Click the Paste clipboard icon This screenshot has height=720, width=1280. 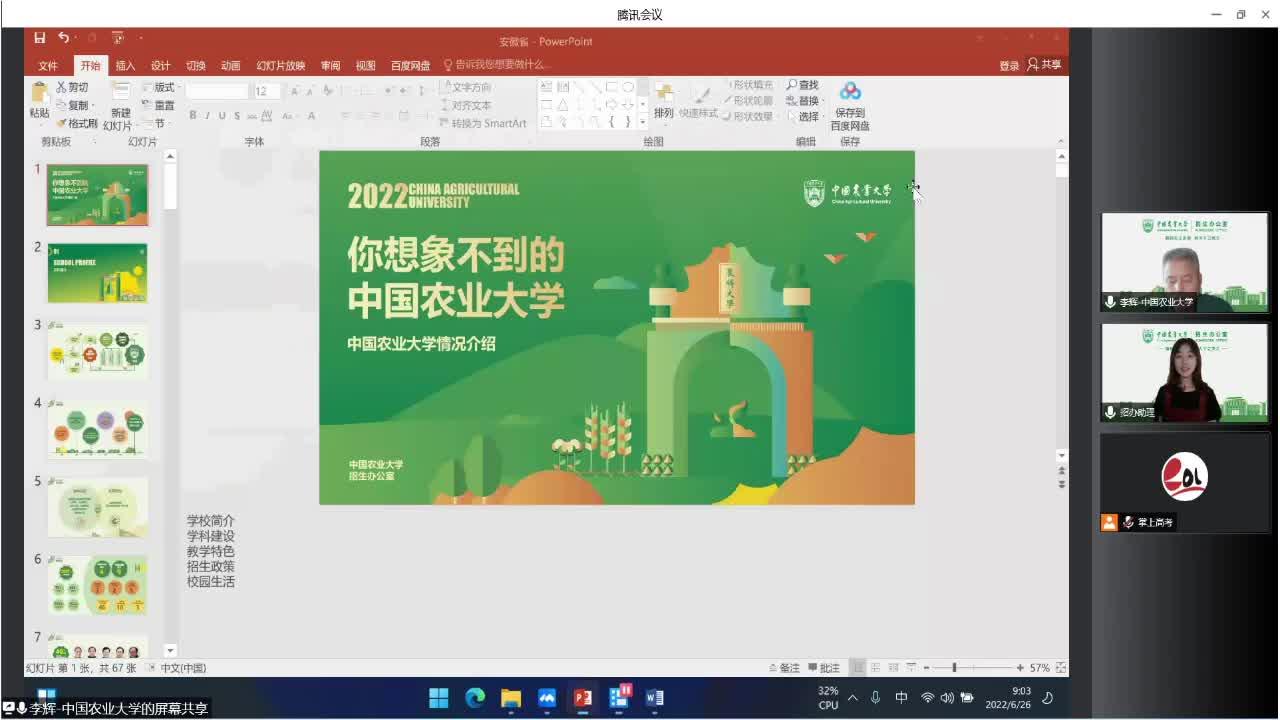point(39,93)
